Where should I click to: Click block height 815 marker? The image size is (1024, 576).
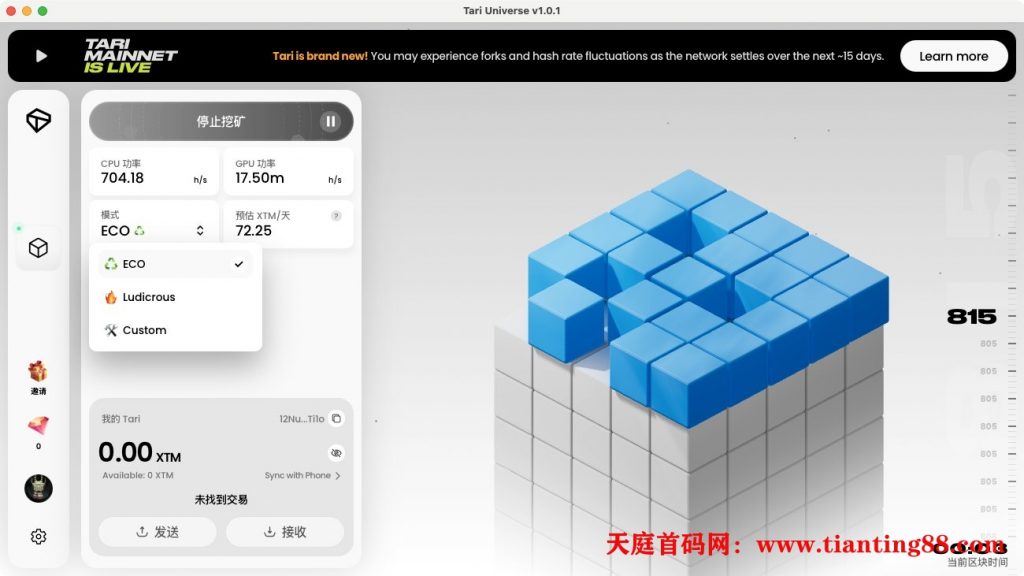[971, 317]
